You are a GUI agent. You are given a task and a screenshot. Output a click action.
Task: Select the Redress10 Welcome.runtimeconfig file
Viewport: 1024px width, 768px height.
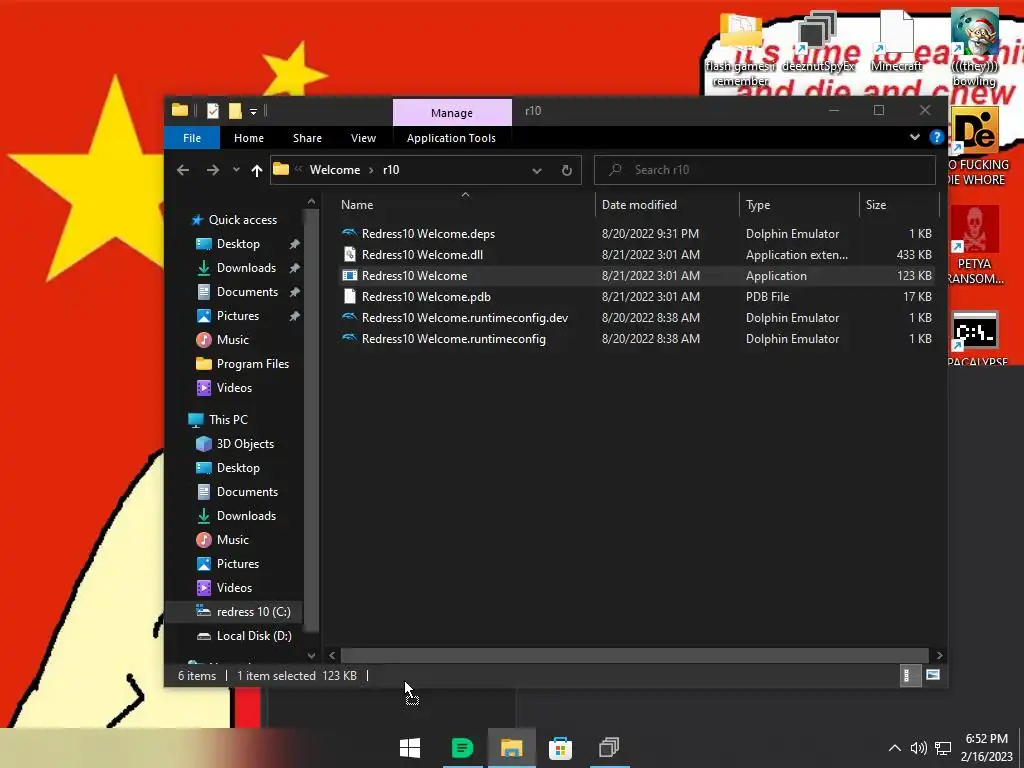pos(636,338)
